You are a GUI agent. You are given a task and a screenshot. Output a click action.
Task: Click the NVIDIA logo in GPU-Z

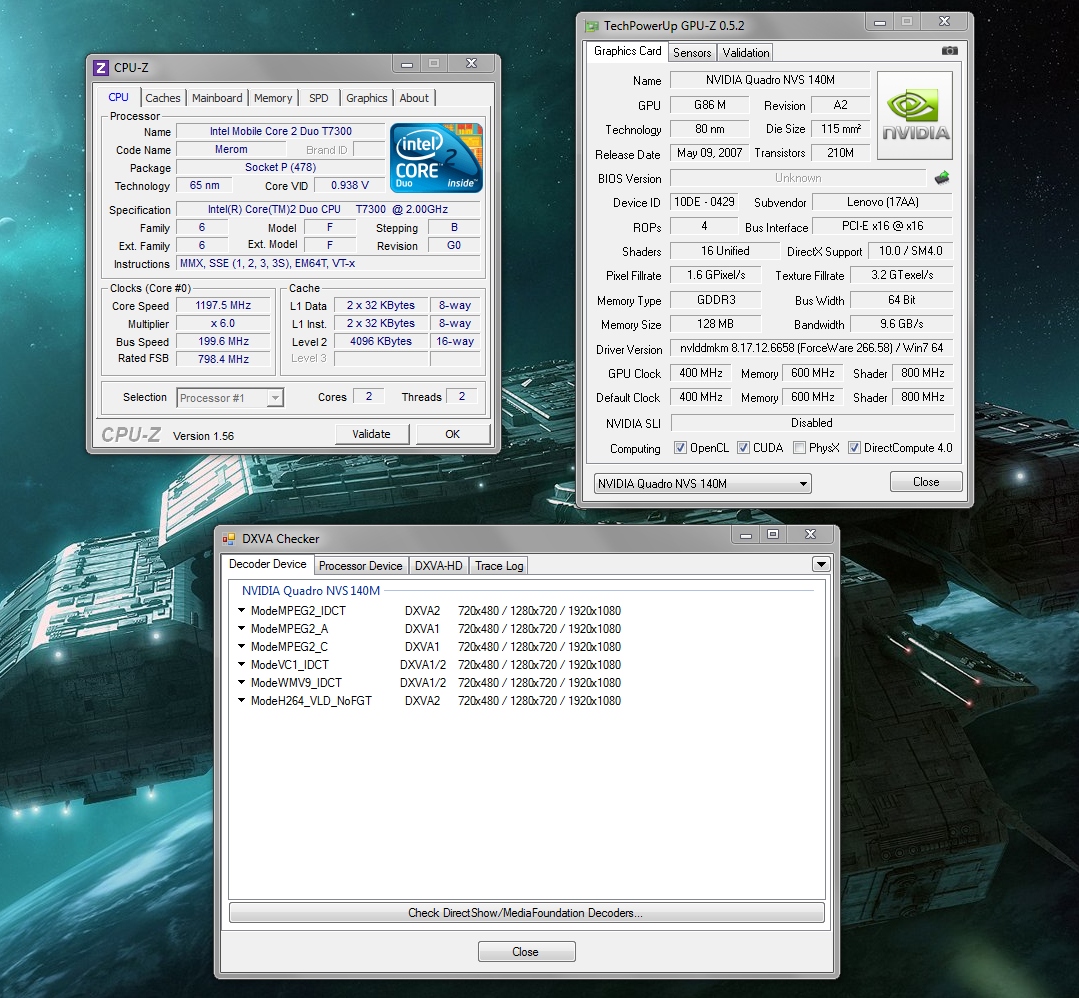tap(915, 116)
